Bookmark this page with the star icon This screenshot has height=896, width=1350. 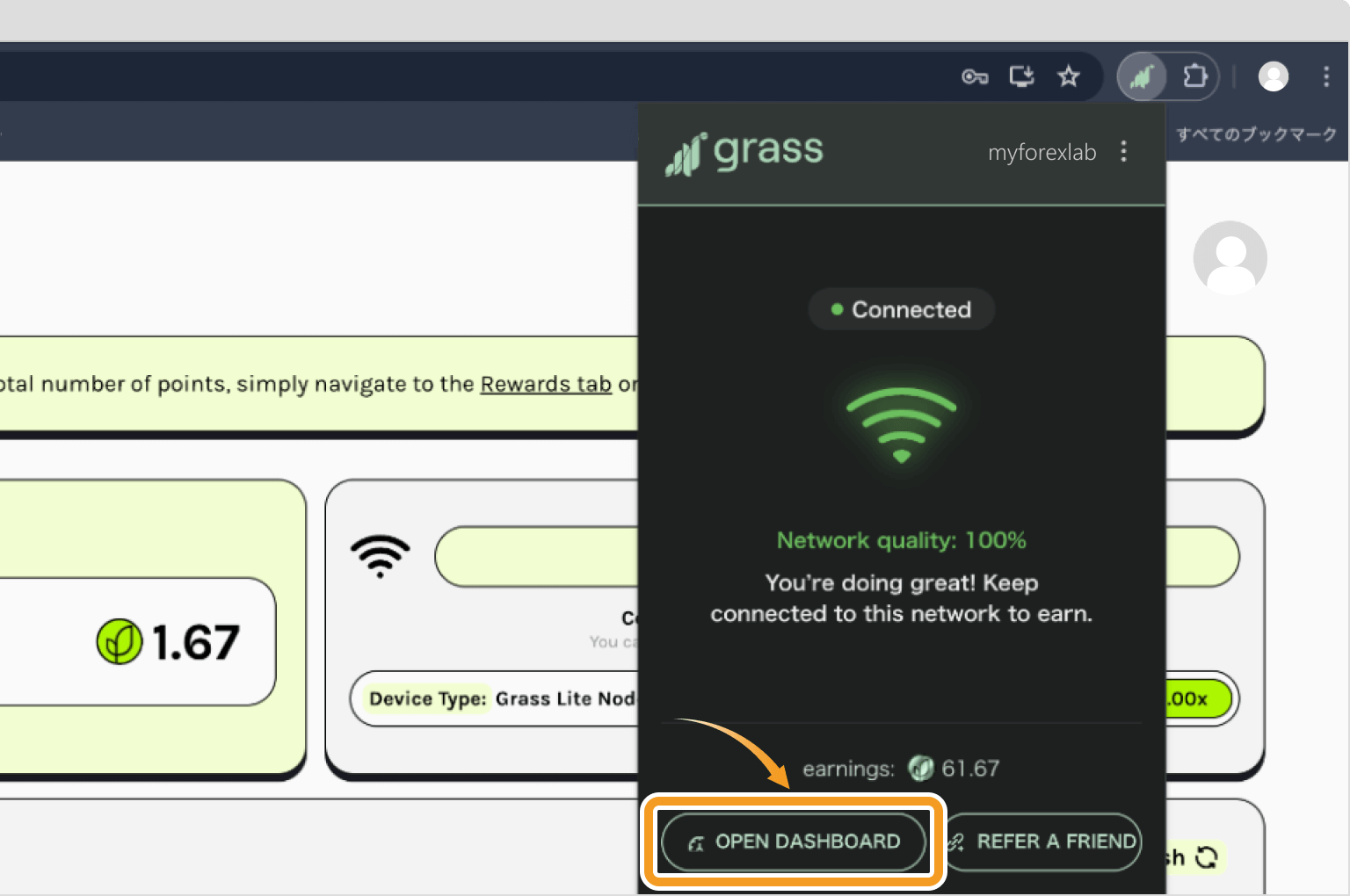pos(1069,76)
